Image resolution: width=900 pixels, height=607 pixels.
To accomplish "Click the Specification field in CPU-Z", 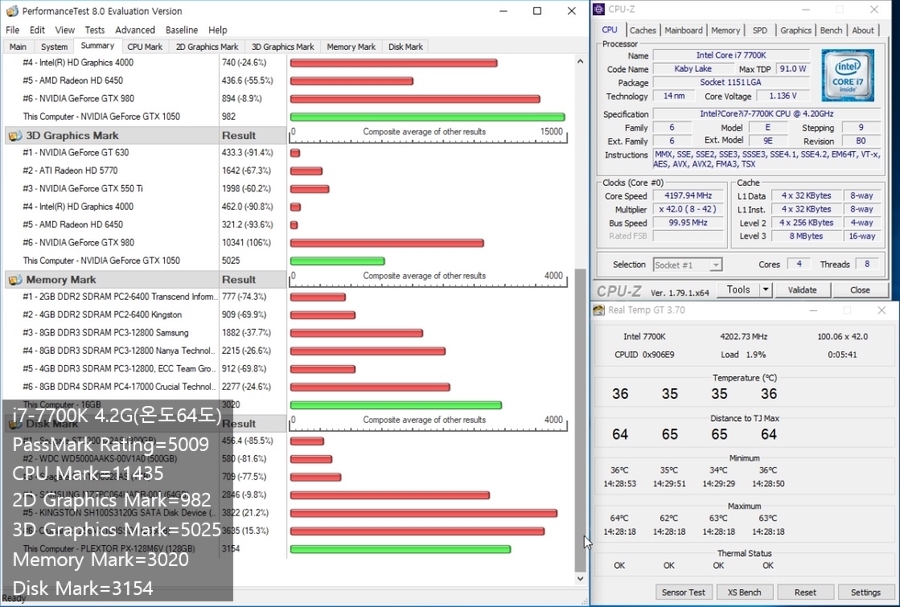I will (766, 114).
